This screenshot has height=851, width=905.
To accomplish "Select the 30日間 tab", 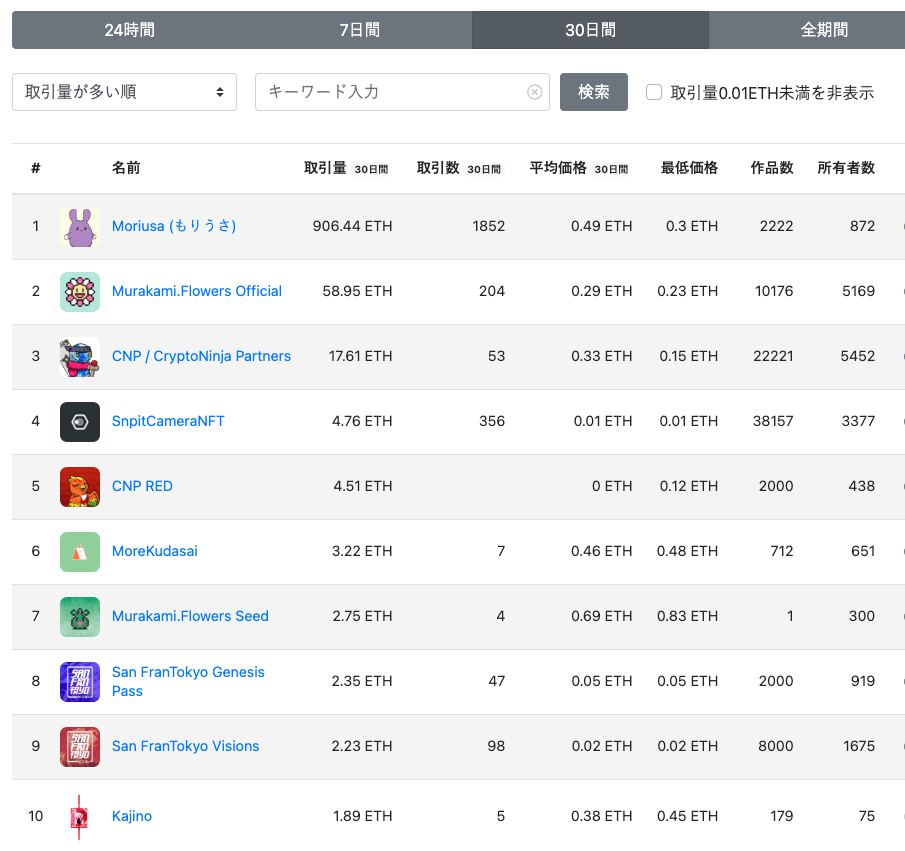I will (x=590, y=30).
